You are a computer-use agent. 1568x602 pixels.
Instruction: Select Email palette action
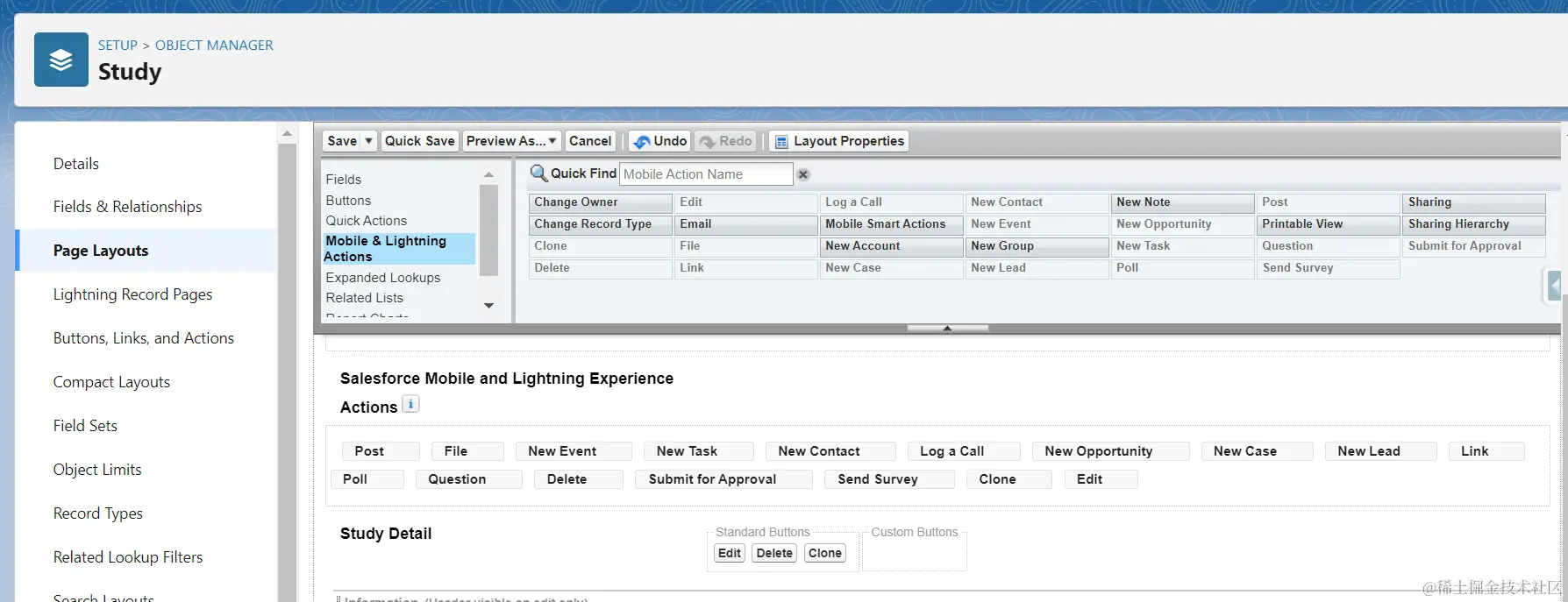[746, 224]
